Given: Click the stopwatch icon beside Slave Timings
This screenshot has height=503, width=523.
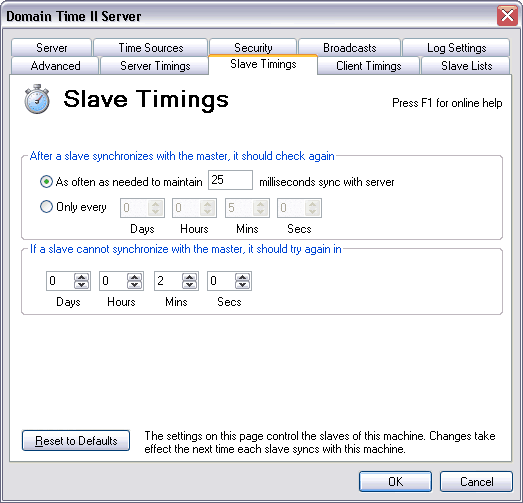Looking at the screenshot, I should tap(37, 99).
